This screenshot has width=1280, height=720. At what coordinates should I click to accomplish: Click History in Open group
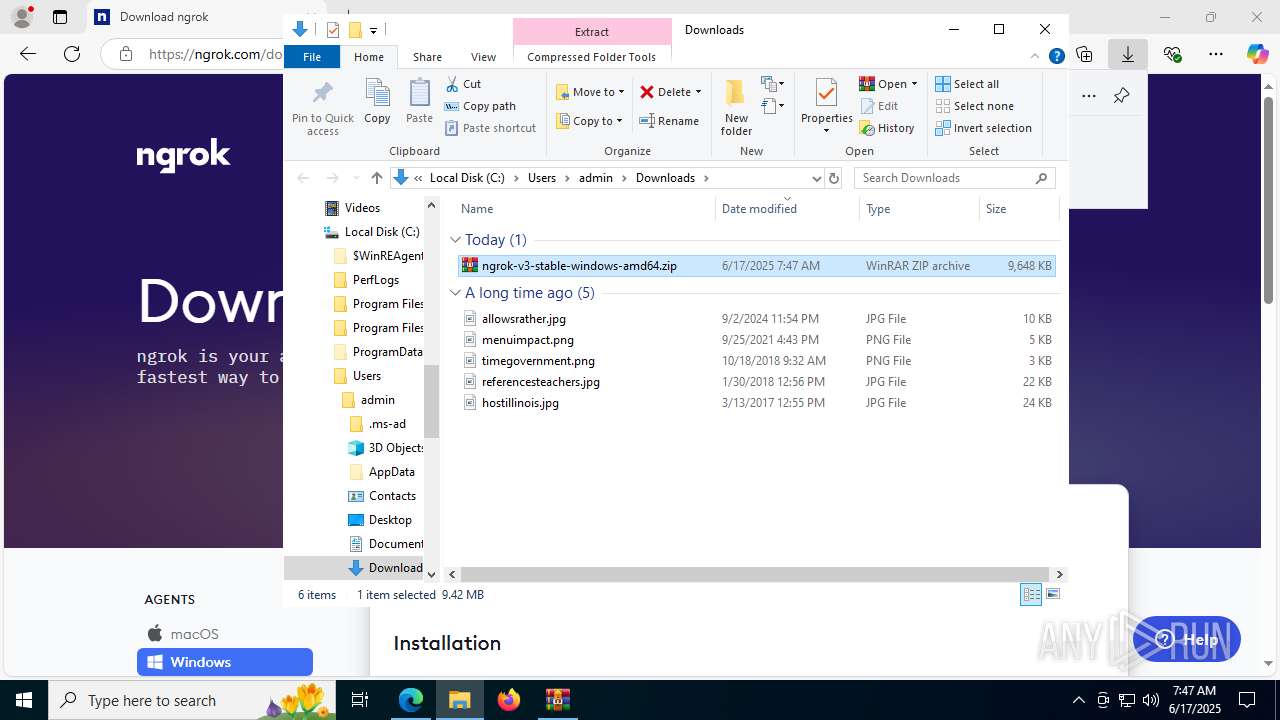887,128
